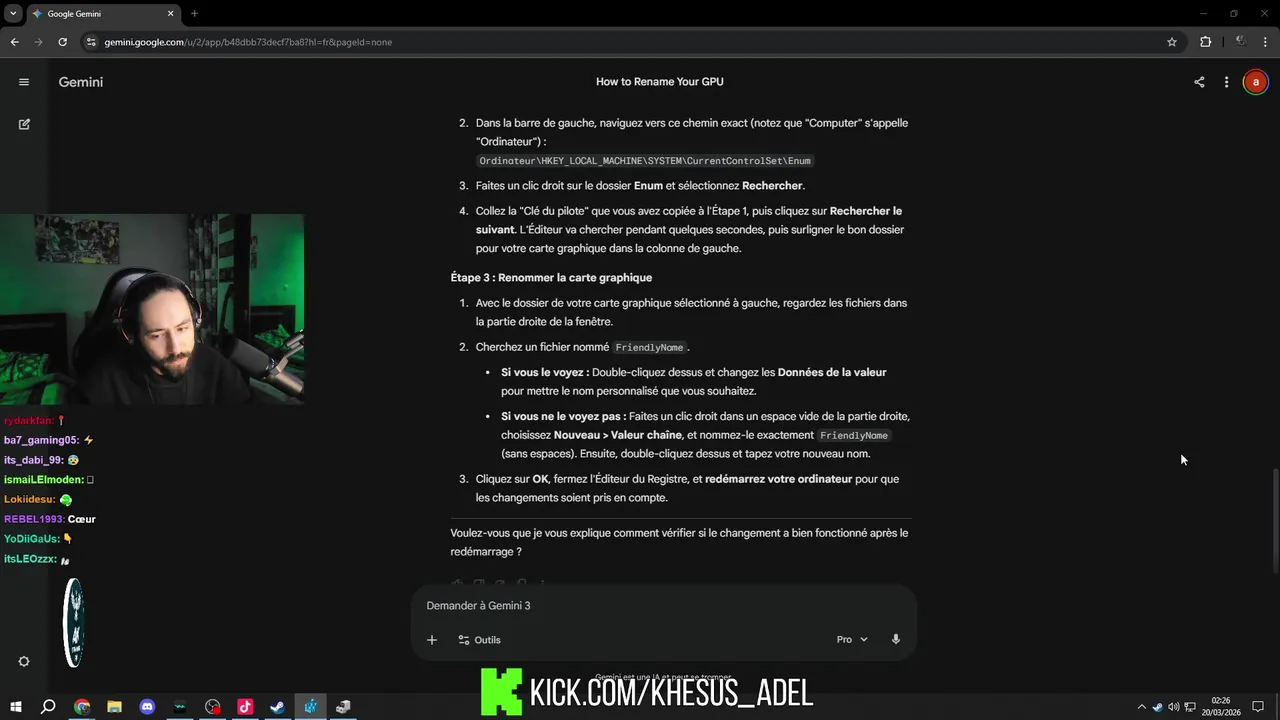
Task: Open Registry Editor from the taskbar
Action: click(311, 707)
